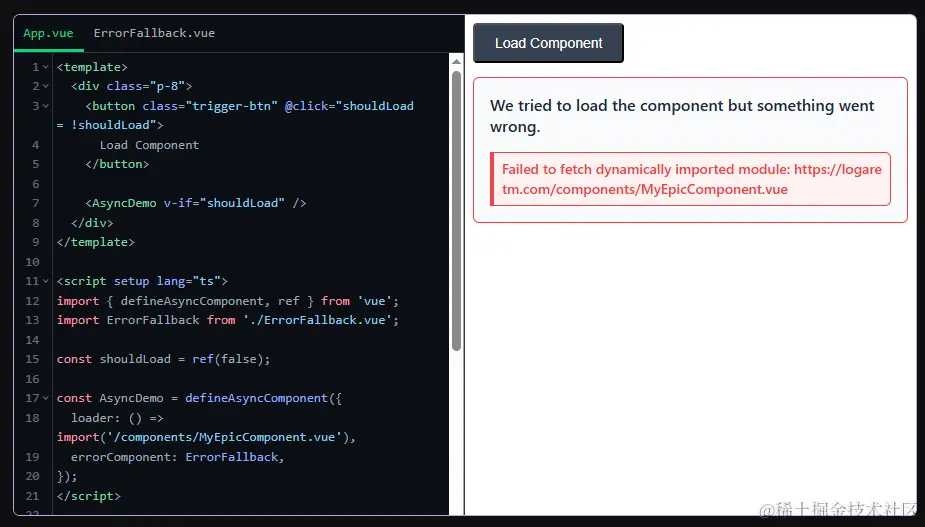Click the "errorComponent: ErrorFallback," code line

[x=178, y=457]
